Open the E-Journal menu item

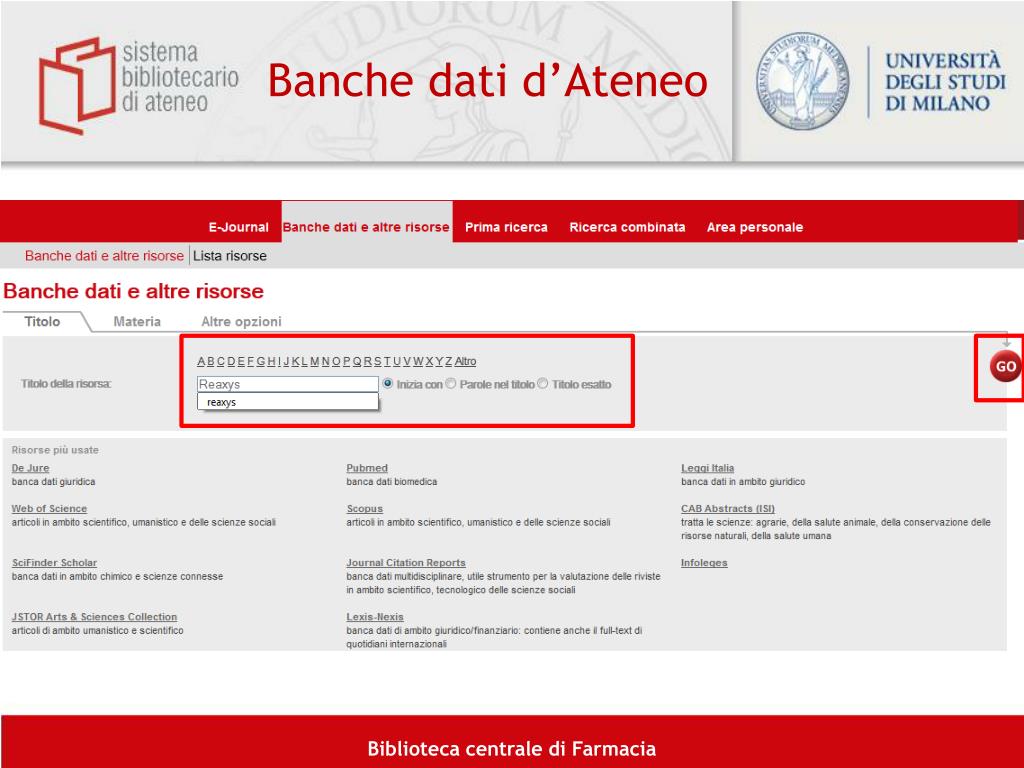[x=238, y=227]
